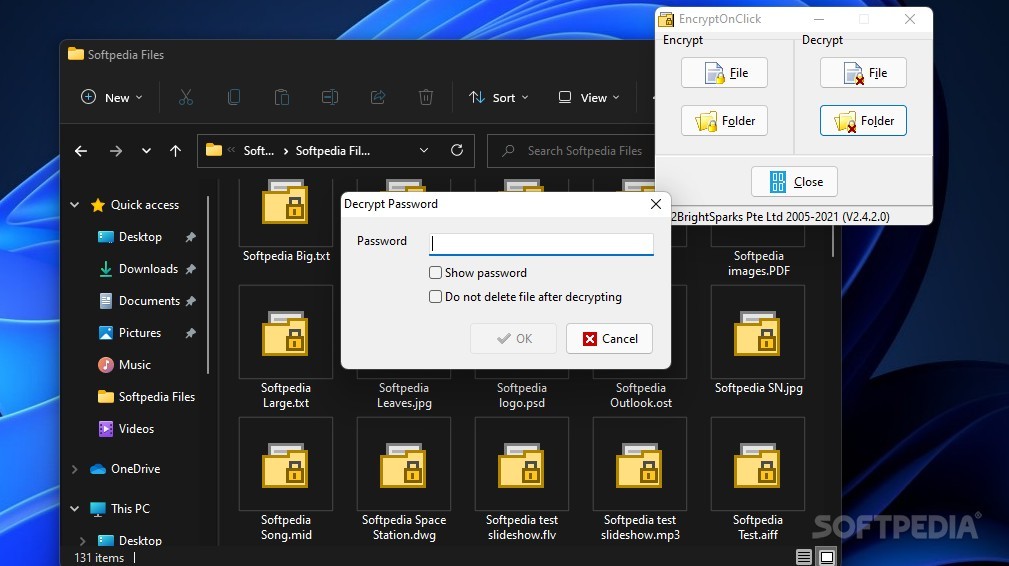Enable the Show password checkbox
Viewport: 1009px width, 566px height.
(436, 273)
